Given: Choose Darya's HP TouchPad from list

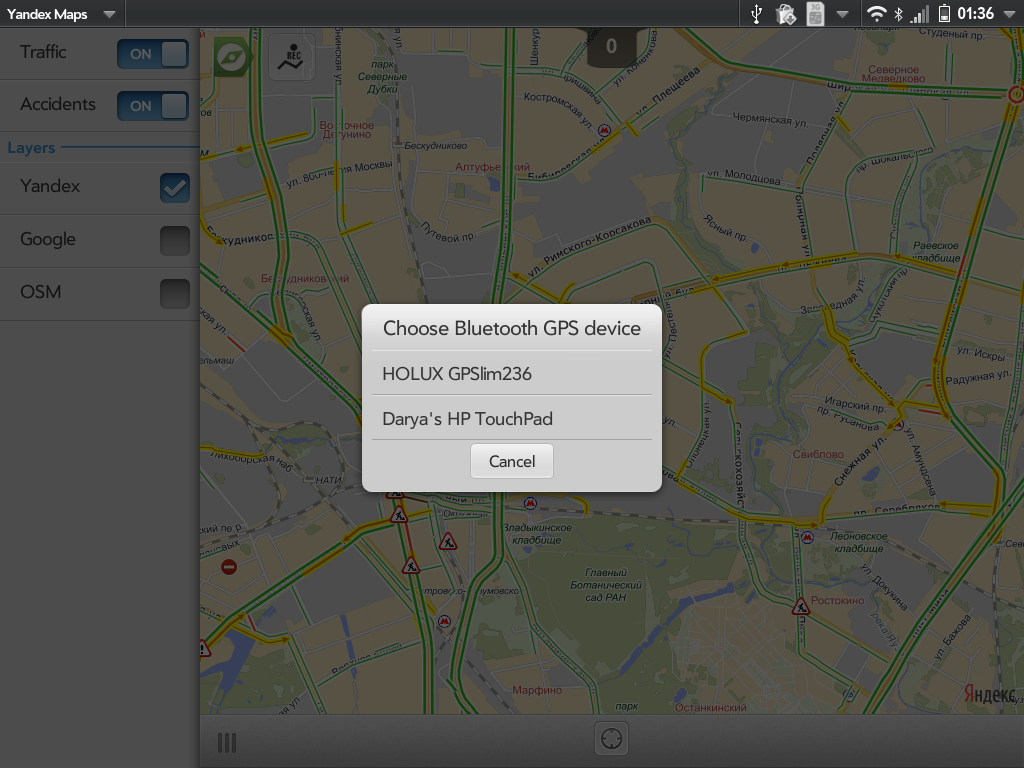Looking at the screenshot, I should (511, 418).
